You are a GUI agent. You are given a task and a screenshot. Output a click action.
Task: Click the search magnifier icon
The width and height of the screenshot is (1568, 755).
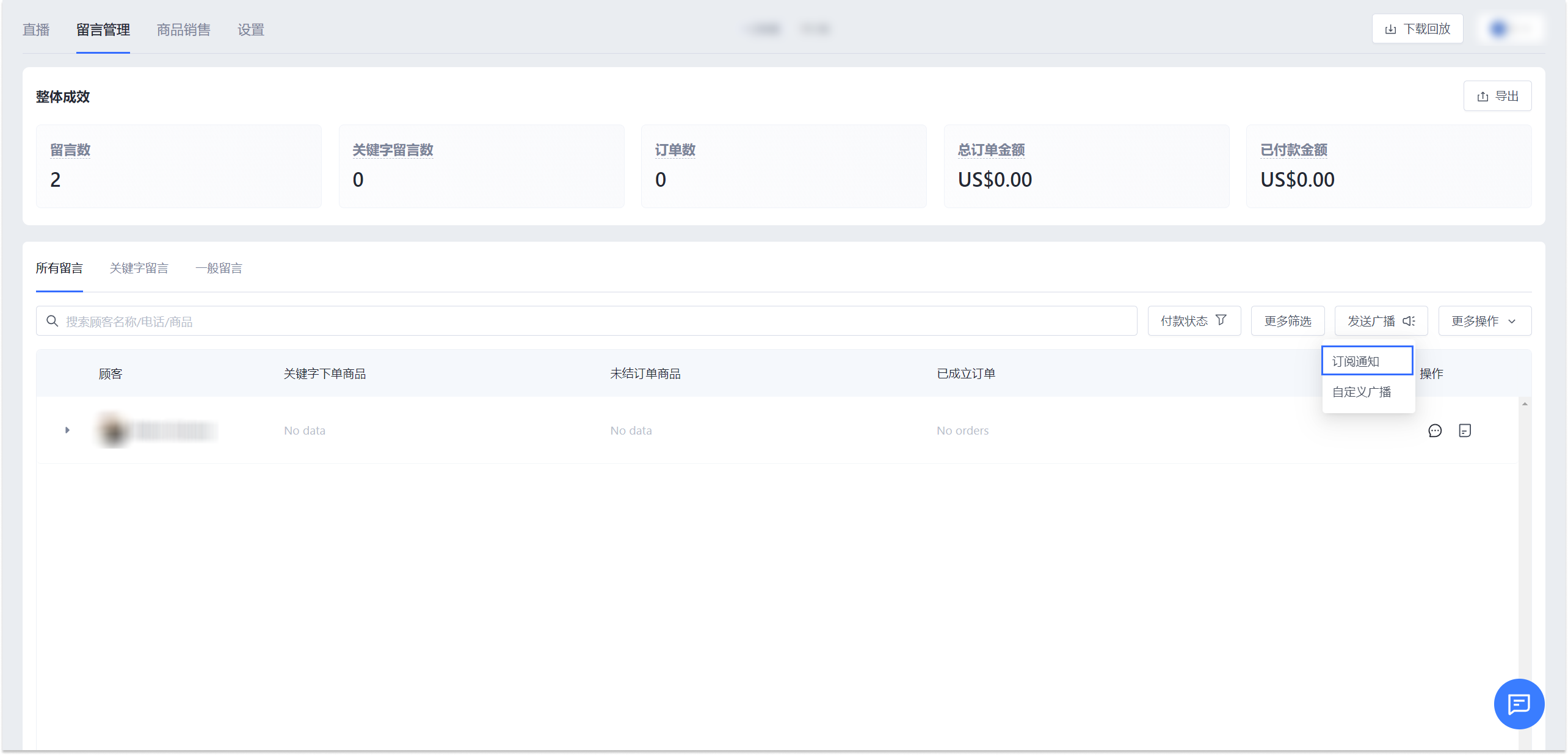(x=53, y=321)
